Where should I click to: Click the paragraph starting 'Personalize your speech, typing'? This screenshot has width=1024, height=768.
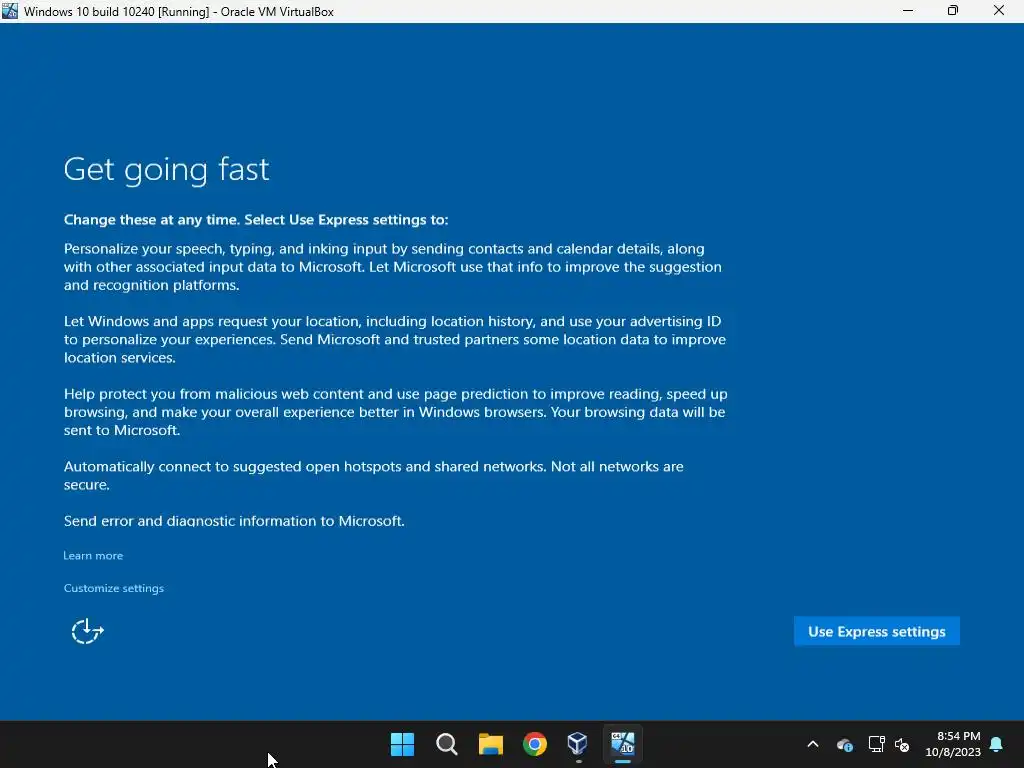[392, 267]
